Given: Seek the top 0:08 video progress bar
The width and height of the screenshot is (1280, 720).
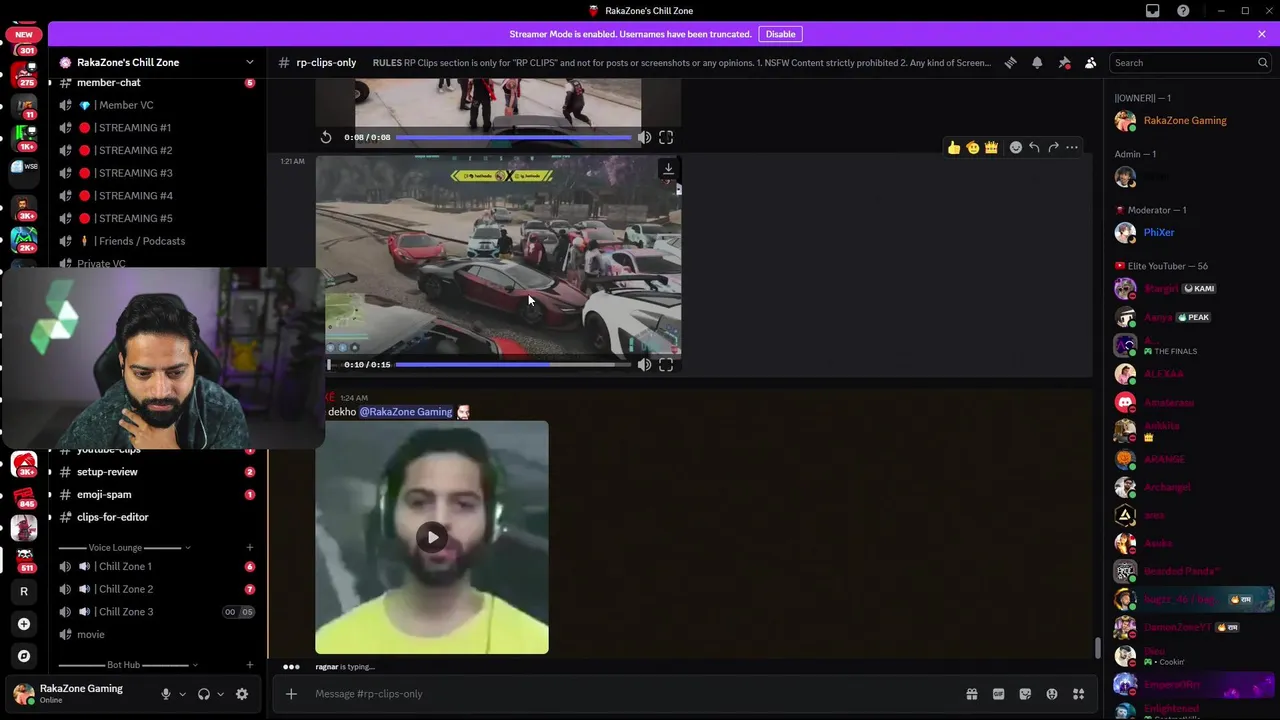Looking at the screenshot, I should tap(513, 137).
